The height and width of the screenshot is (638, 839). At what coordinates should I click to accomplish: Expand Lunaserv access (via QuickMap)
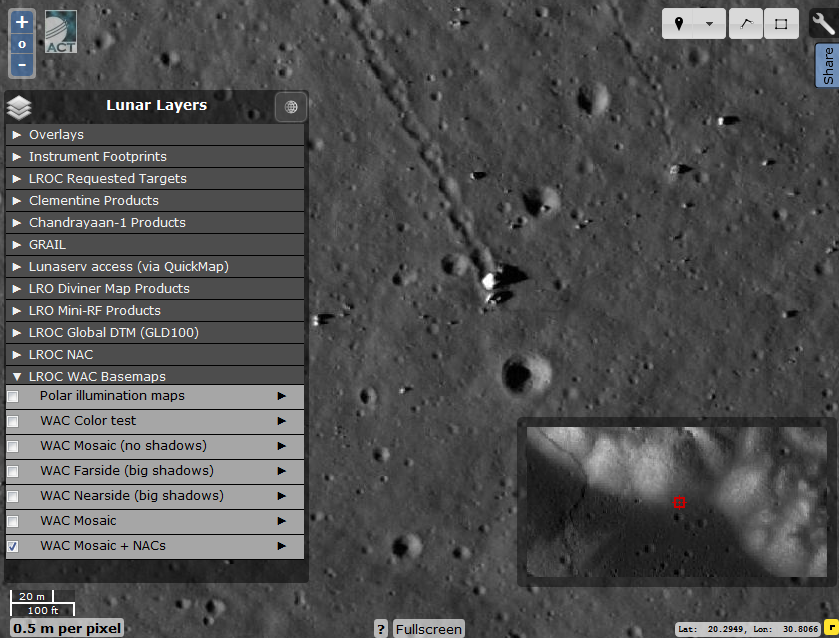[155, 266]
